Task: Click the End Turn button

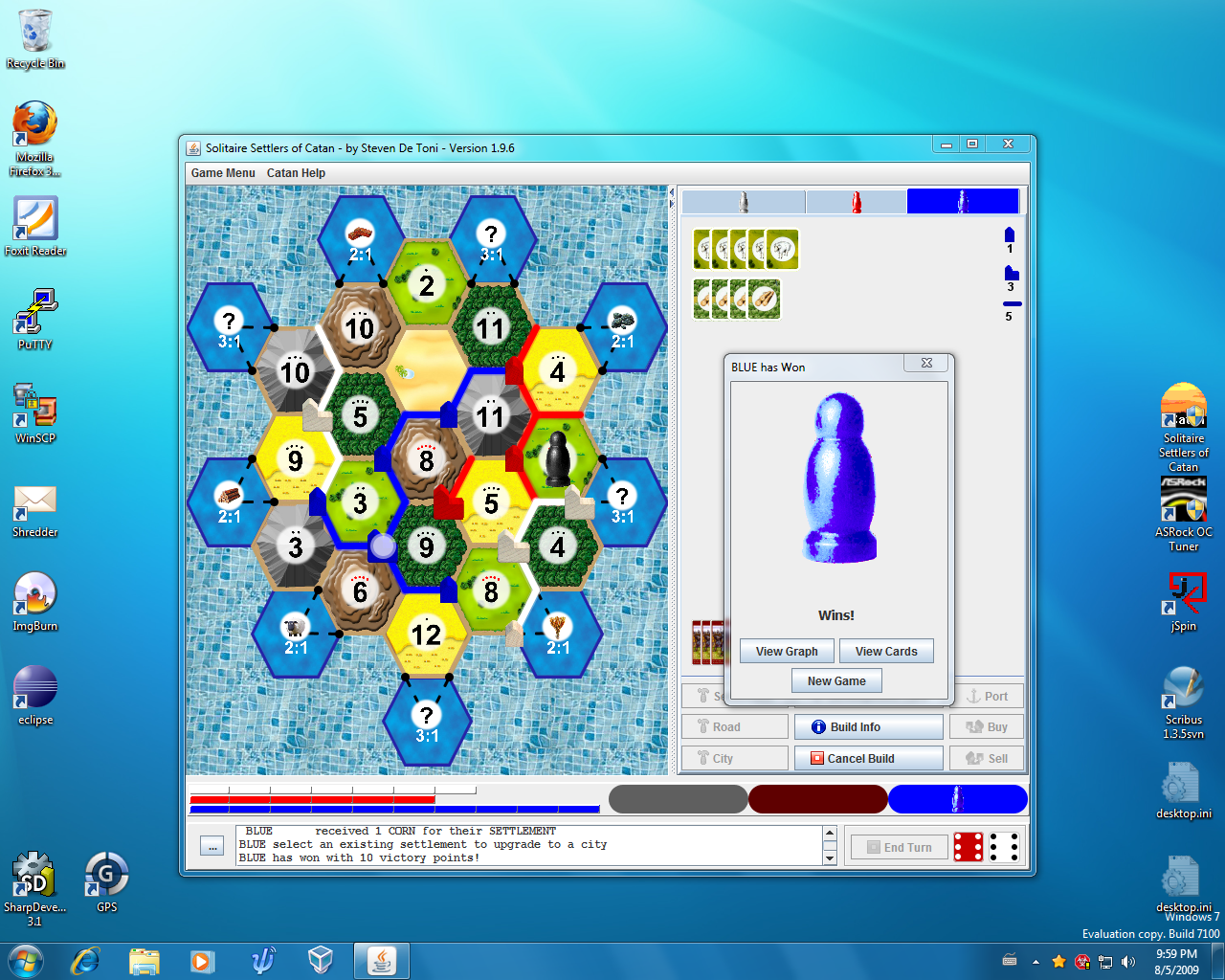Action: point(899,848)
